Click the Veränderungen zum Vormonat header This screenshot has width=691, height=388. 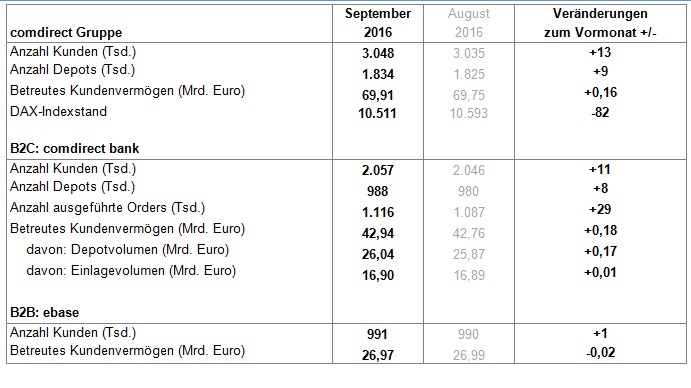[600, 23]
